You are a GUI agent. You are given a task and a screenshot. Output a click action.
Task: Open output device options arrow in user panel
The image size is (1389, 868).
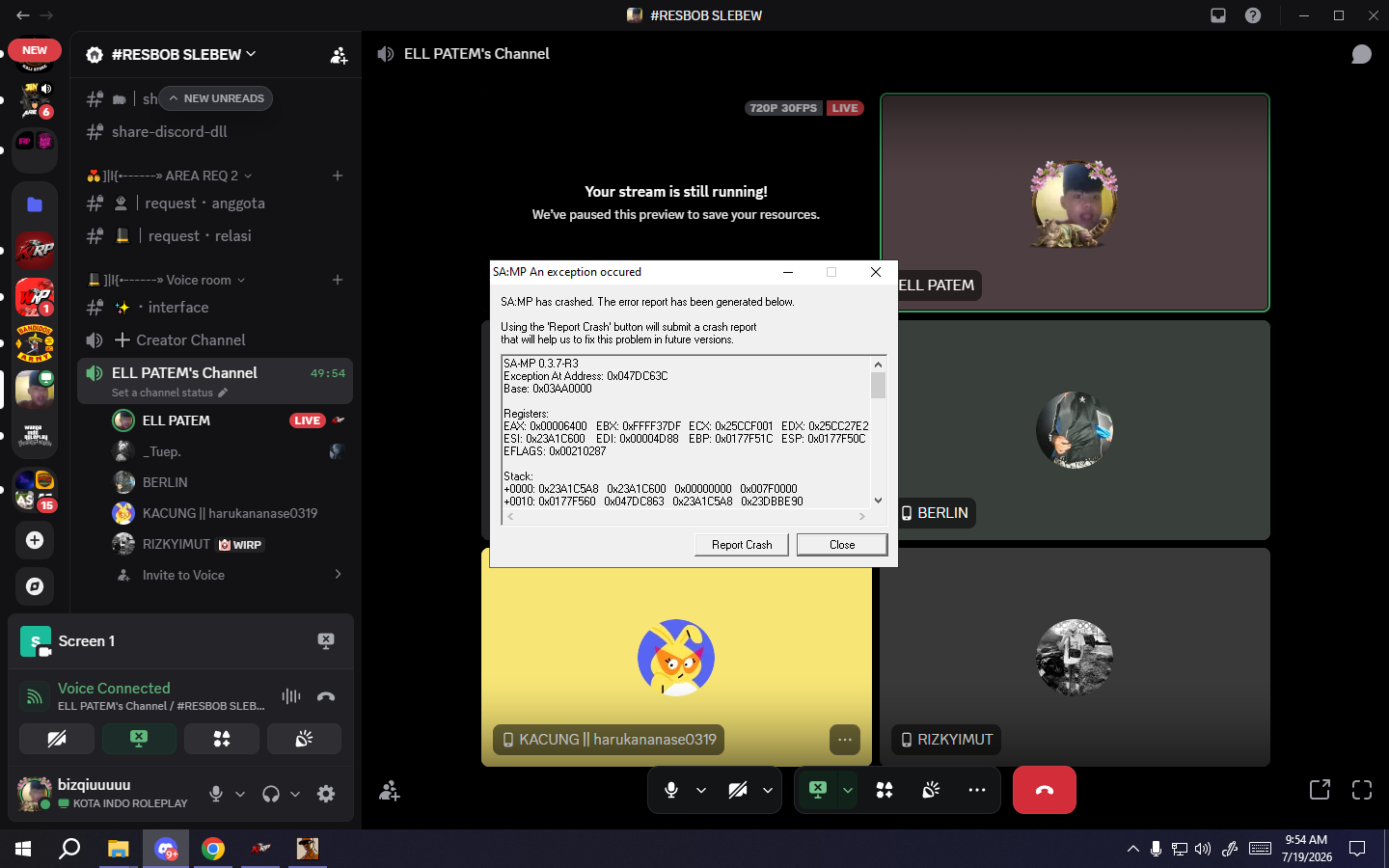coord(295,794)
